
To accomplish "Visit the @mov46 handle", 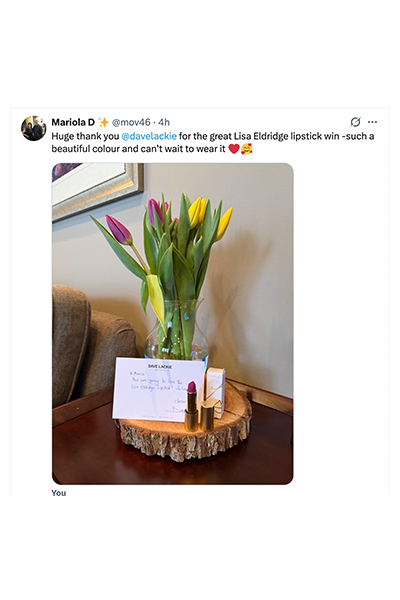I will point(131,122).
